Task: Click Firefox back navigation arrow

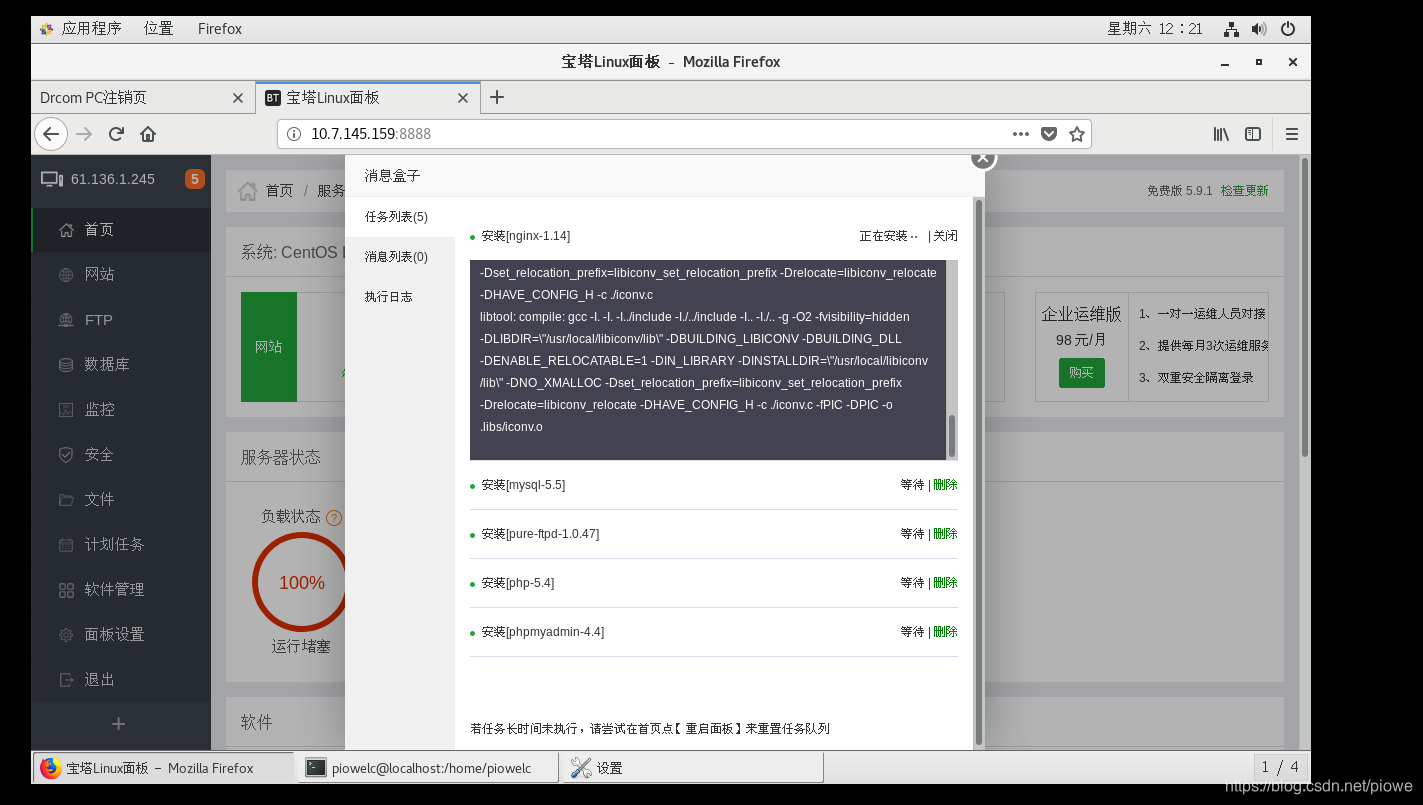Action: [x=51, y=134]
